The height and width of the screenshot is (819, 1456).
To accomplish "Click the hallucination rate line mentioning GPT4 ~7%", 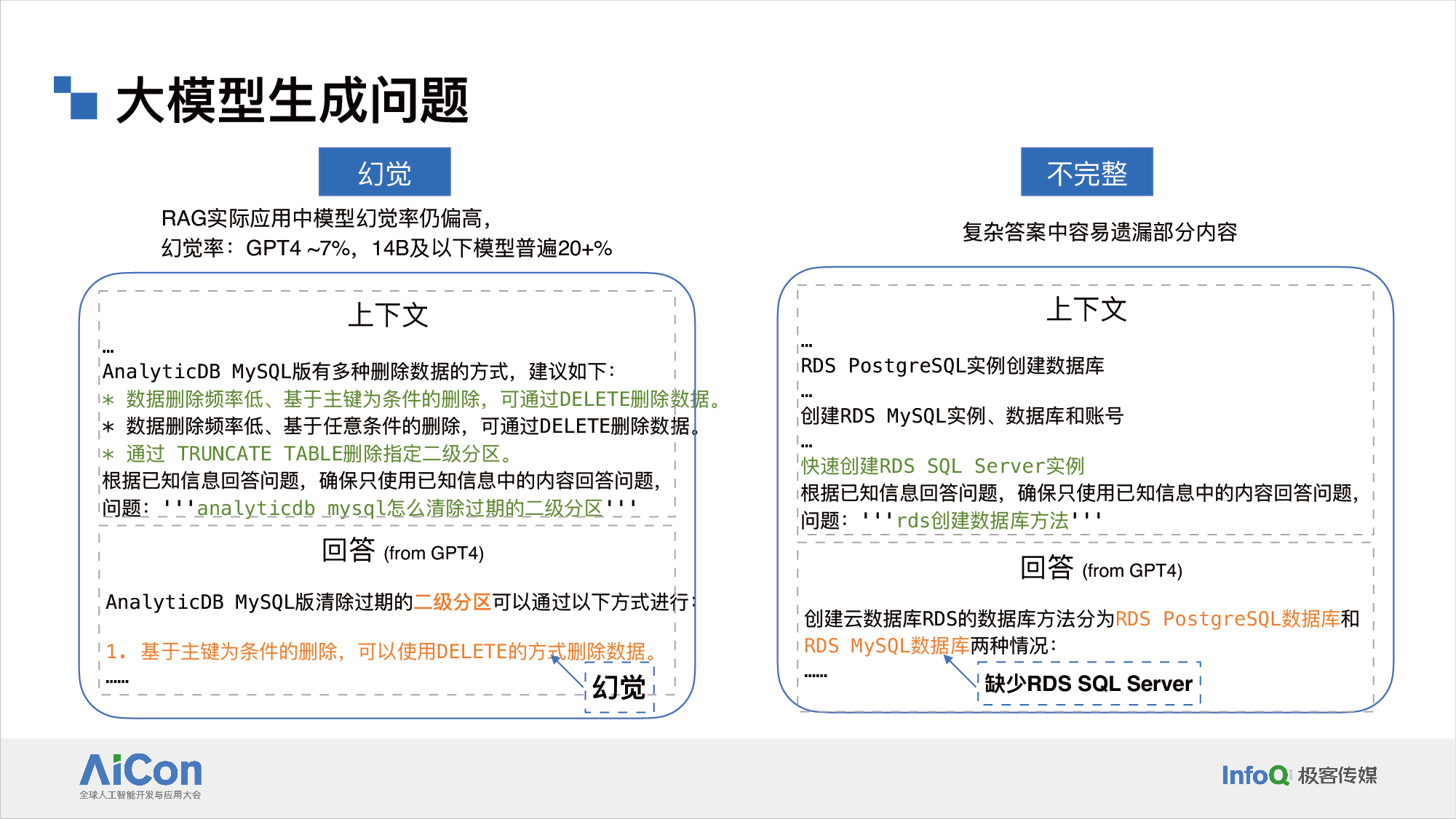I will pos(386,248).
